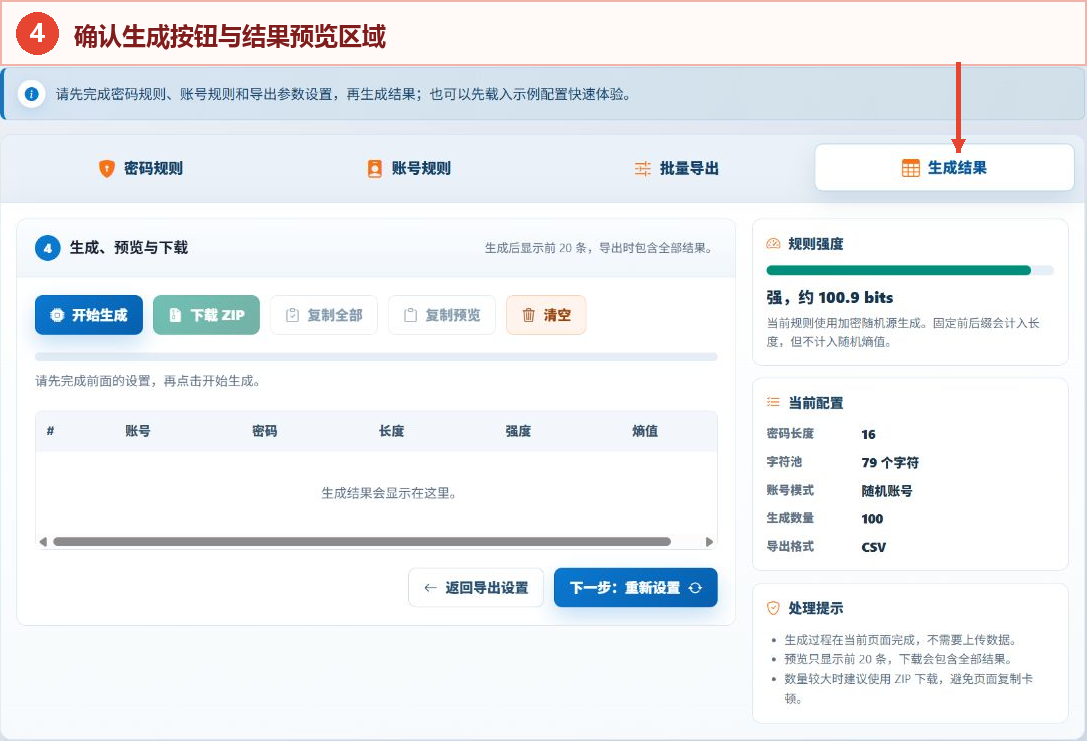Screen dimensions: 1087x741
Task: Click the info icon in the notice banner
Action: [x=31, y=94]
